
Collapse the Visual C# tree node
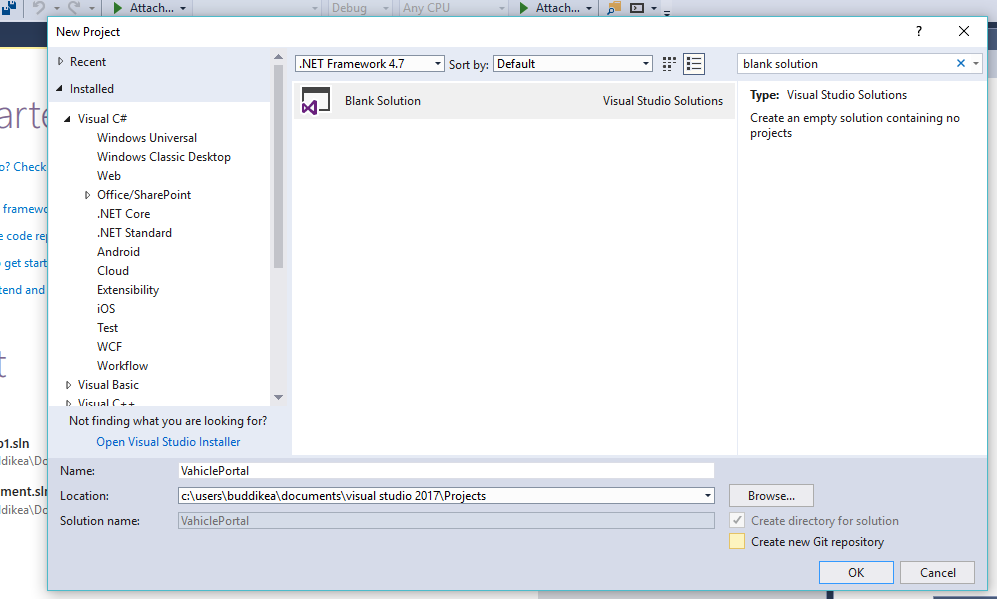[x=67, y=118]
